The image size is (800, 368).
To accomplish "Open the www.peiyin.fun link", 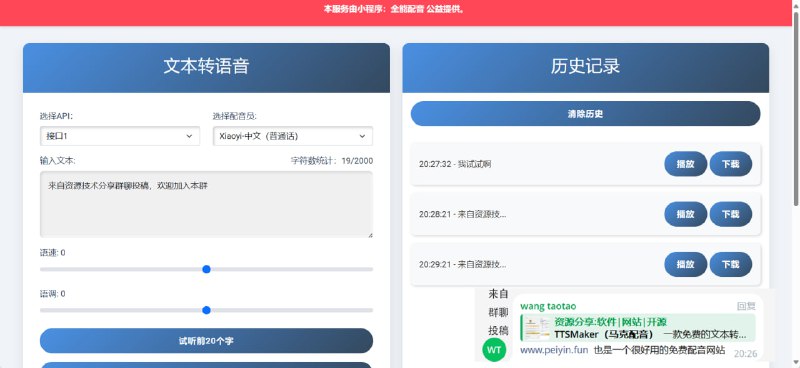I will [x=554, y=350].
